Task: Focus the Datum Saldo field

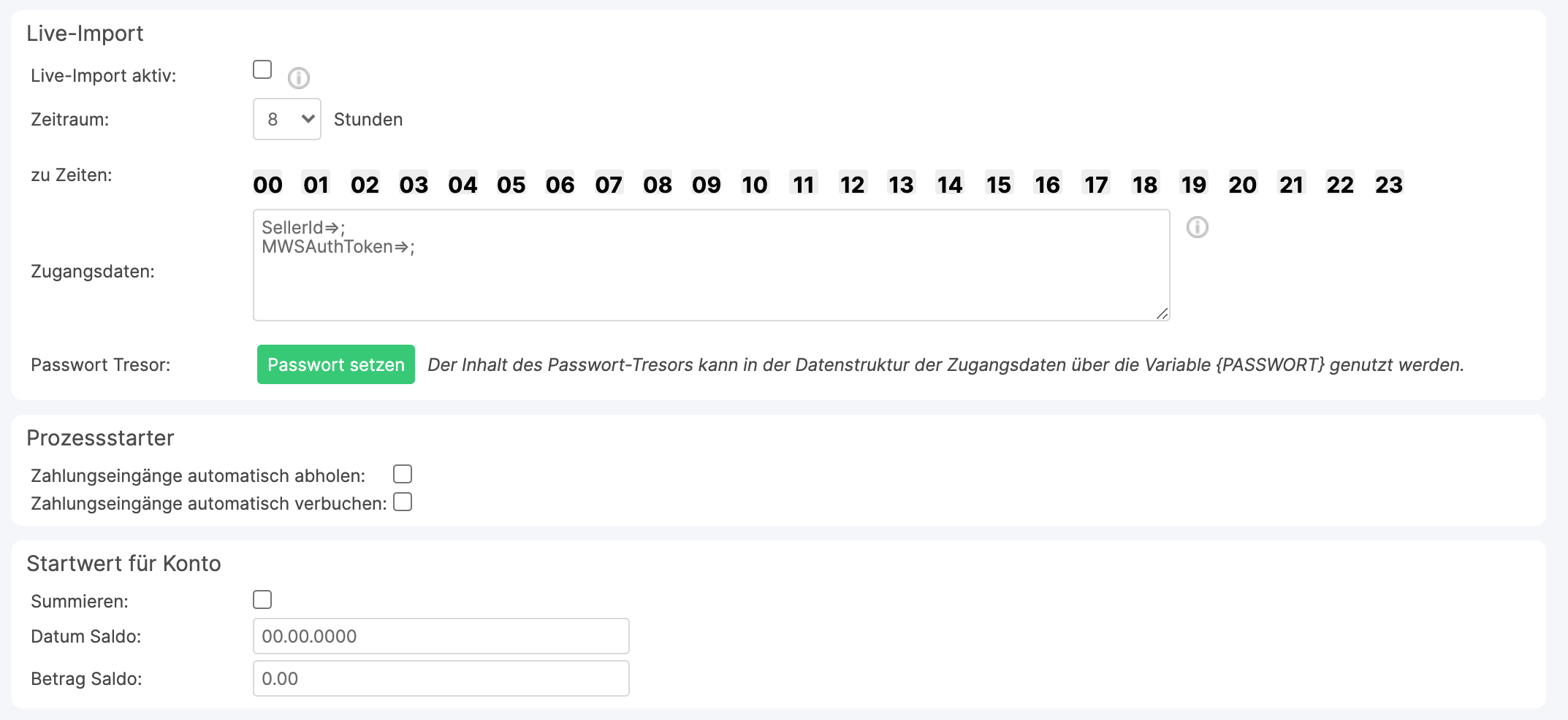Action: pyautogui.click(x=441, y=636)
